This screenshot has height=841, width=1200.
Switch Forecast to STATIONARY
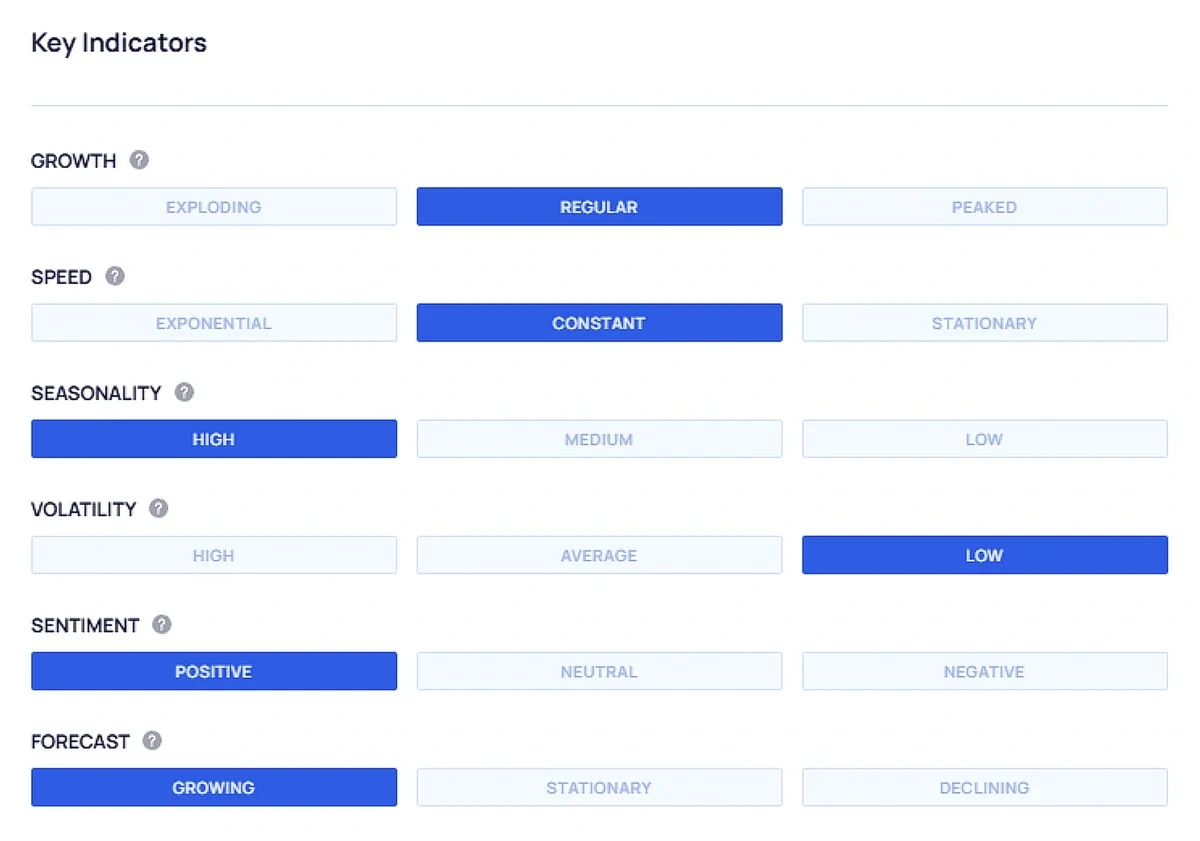(599, 787)
